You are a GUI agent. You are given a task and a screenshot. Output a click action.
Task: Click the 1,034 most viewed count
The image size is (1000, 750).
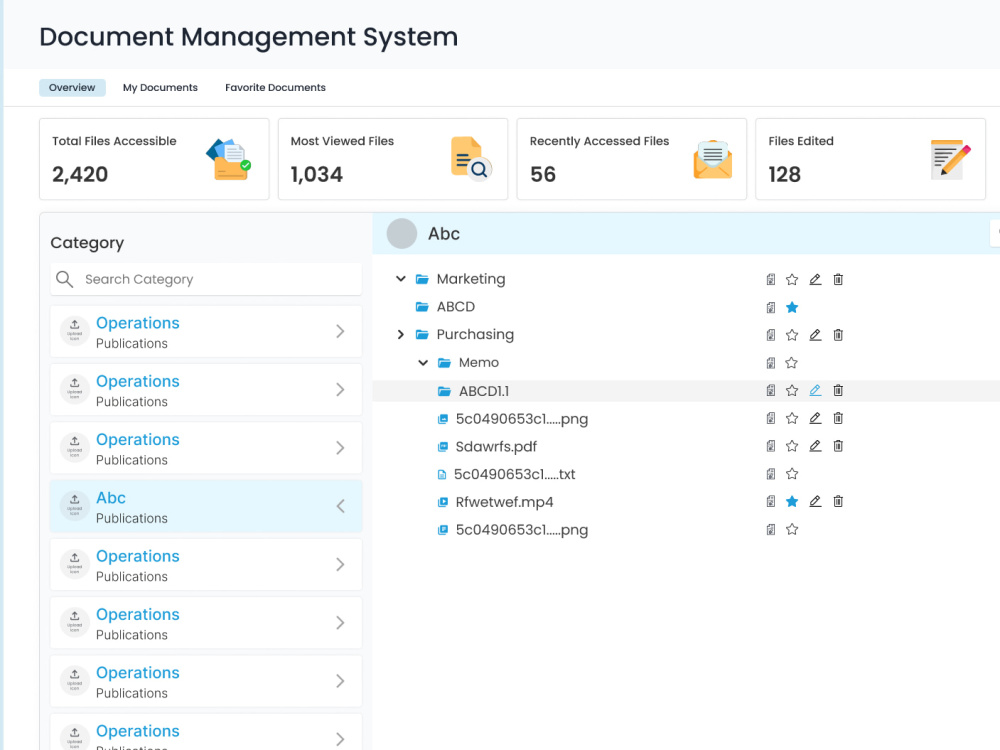pyautogui.click(x=316, y=174)
